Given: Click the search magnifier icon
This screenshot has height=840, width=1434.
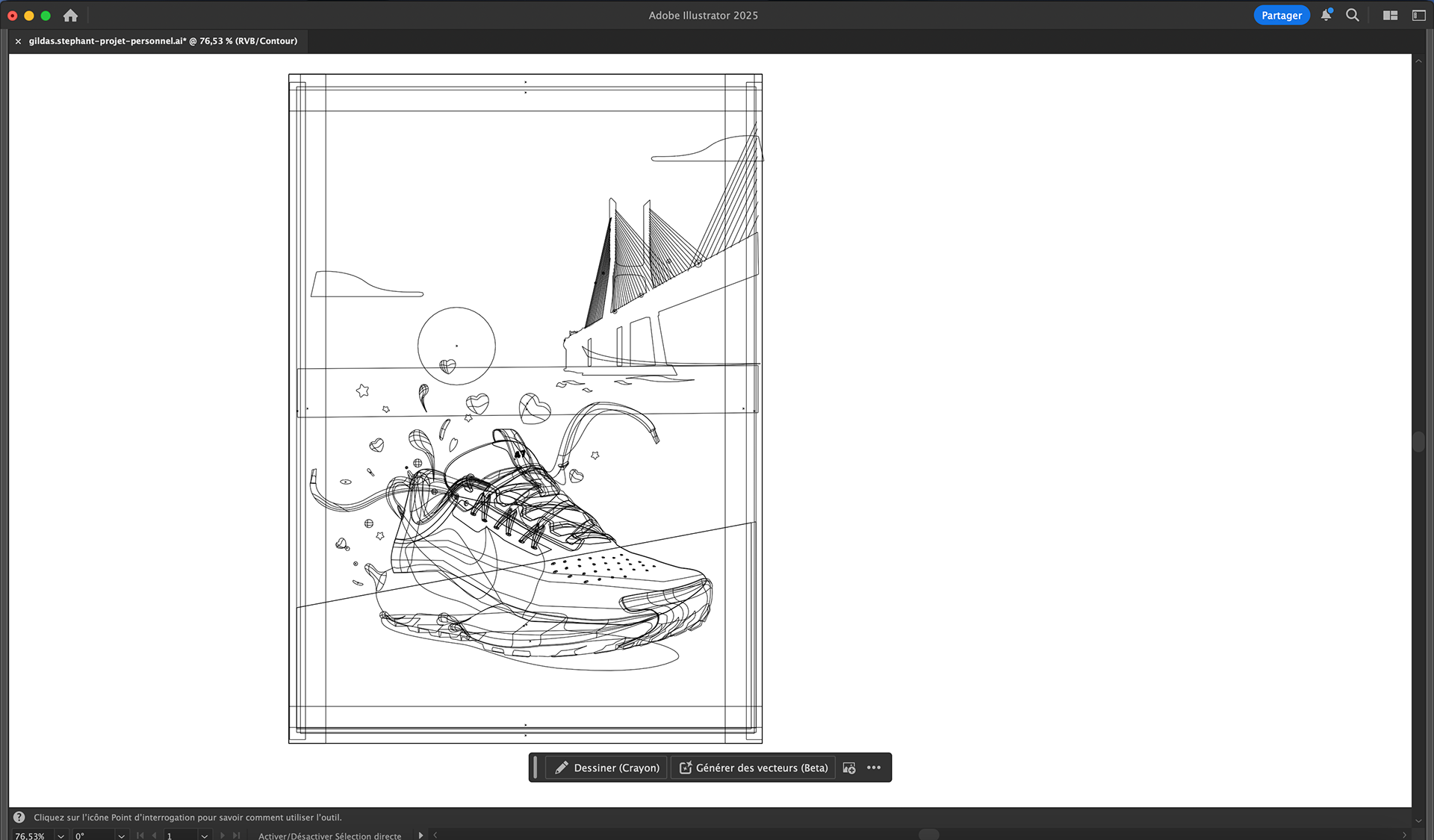Looking at the screenshot, I should pyautogui.click(x=1352, y=15).
